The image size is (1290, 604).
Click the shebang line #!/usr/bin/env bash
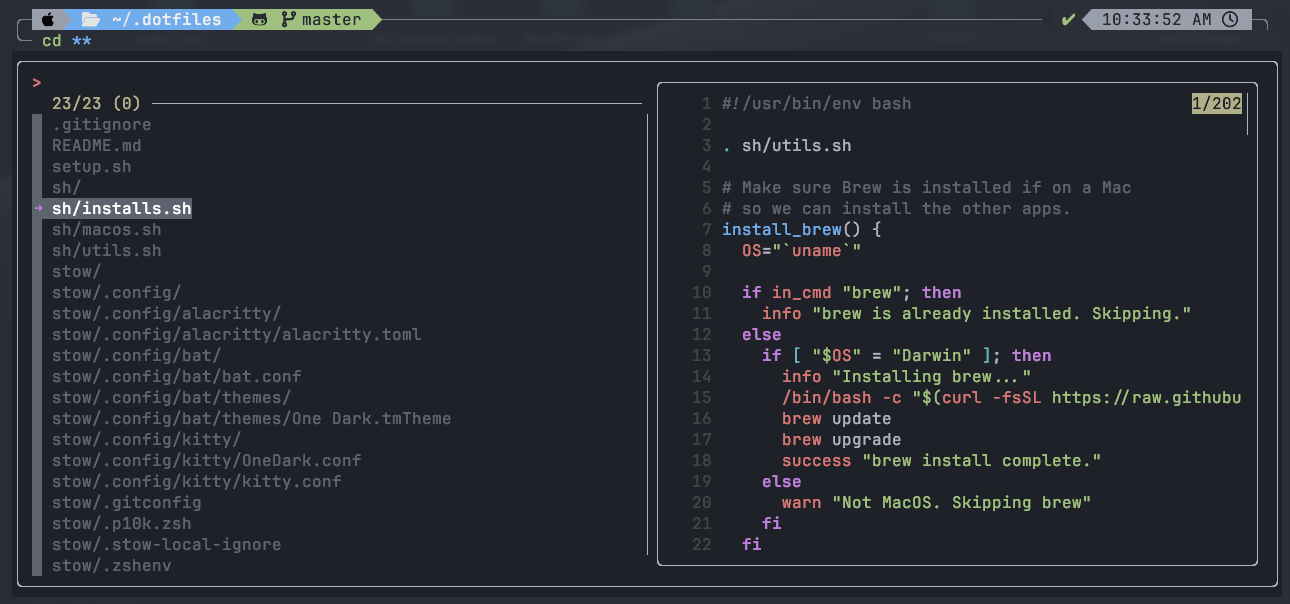pyautogui.click(x=817, y=103)
